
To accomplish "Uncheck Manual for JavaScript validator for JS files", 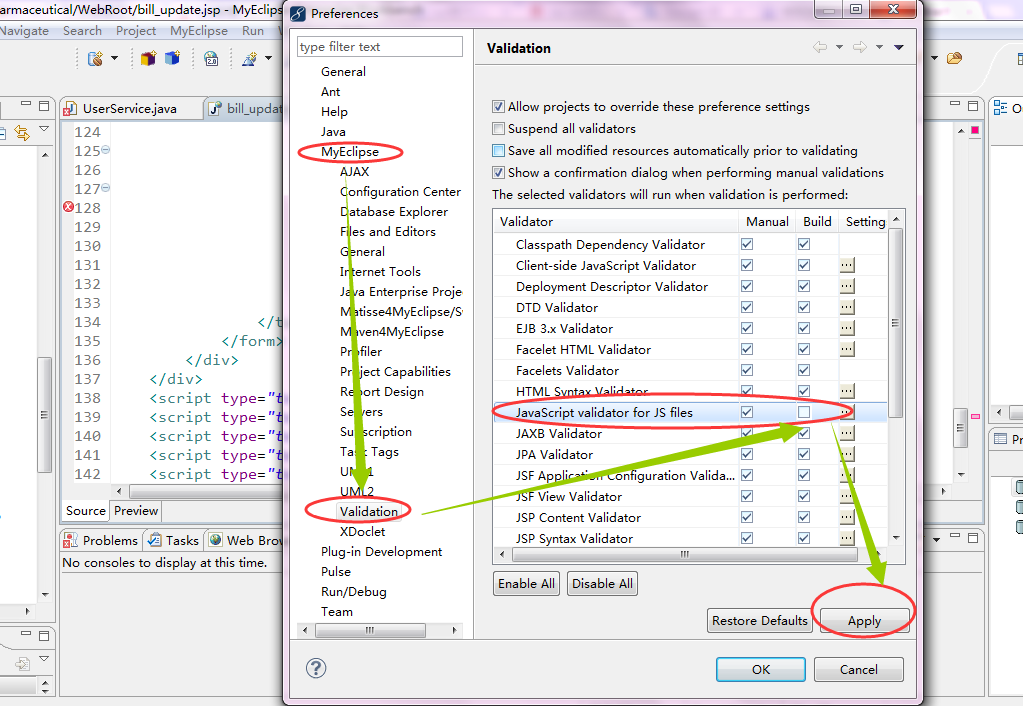I will pos(747,412).
